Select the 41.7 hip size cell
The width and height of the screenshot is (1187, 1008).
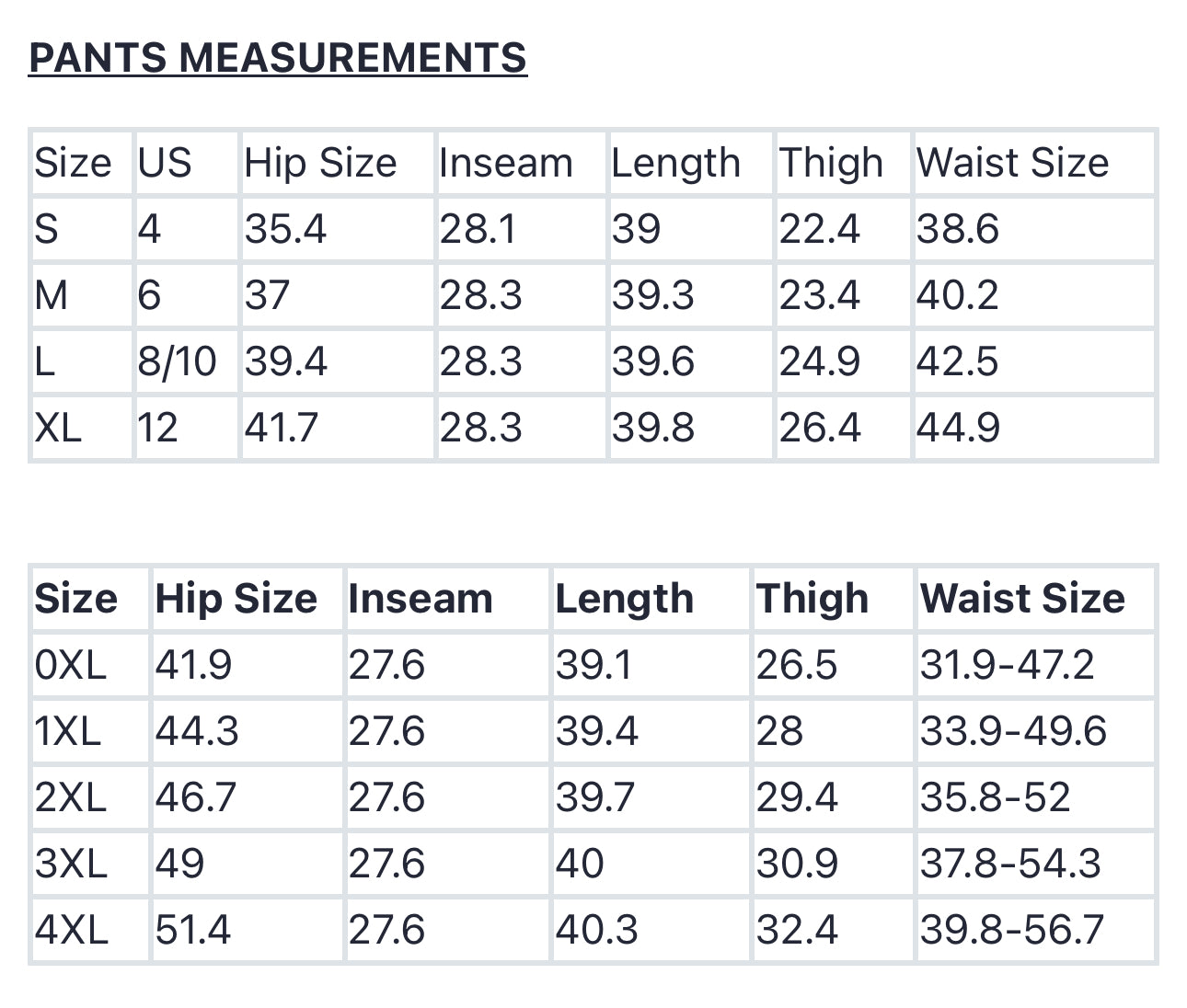pyautogui.click(x=282, y=428)
